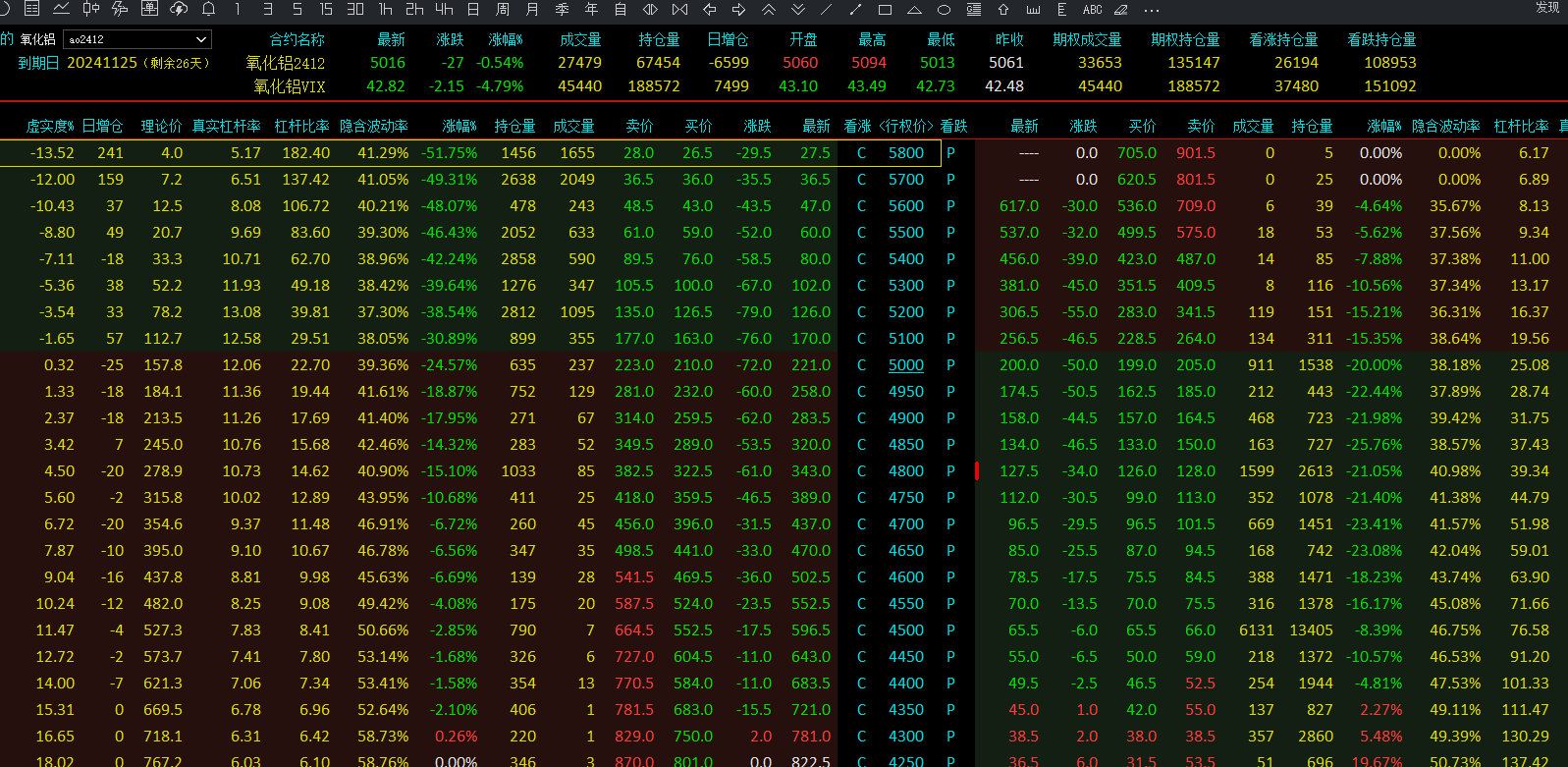Click the expand horizontally arrows icon

pyautogui.click(x=650, y=9)
